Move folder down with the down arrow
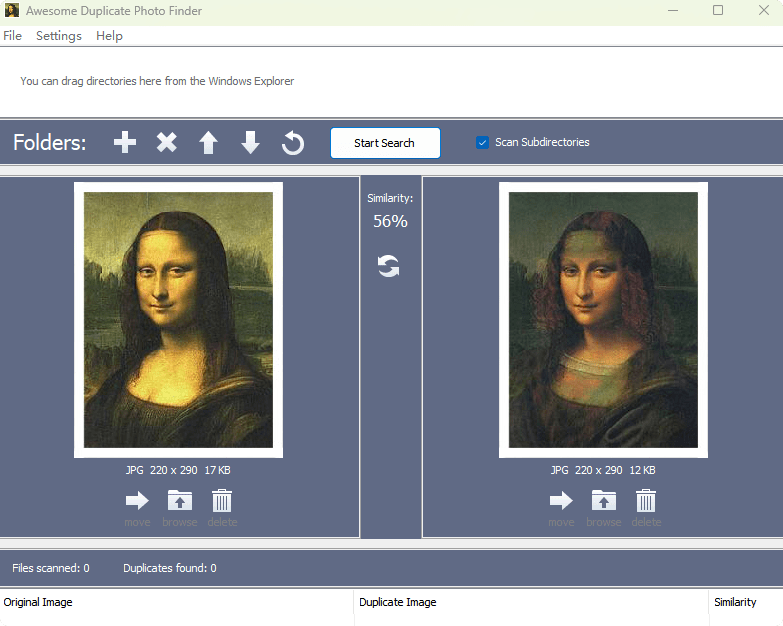This screenshot has height=626, width=783. 250,143
